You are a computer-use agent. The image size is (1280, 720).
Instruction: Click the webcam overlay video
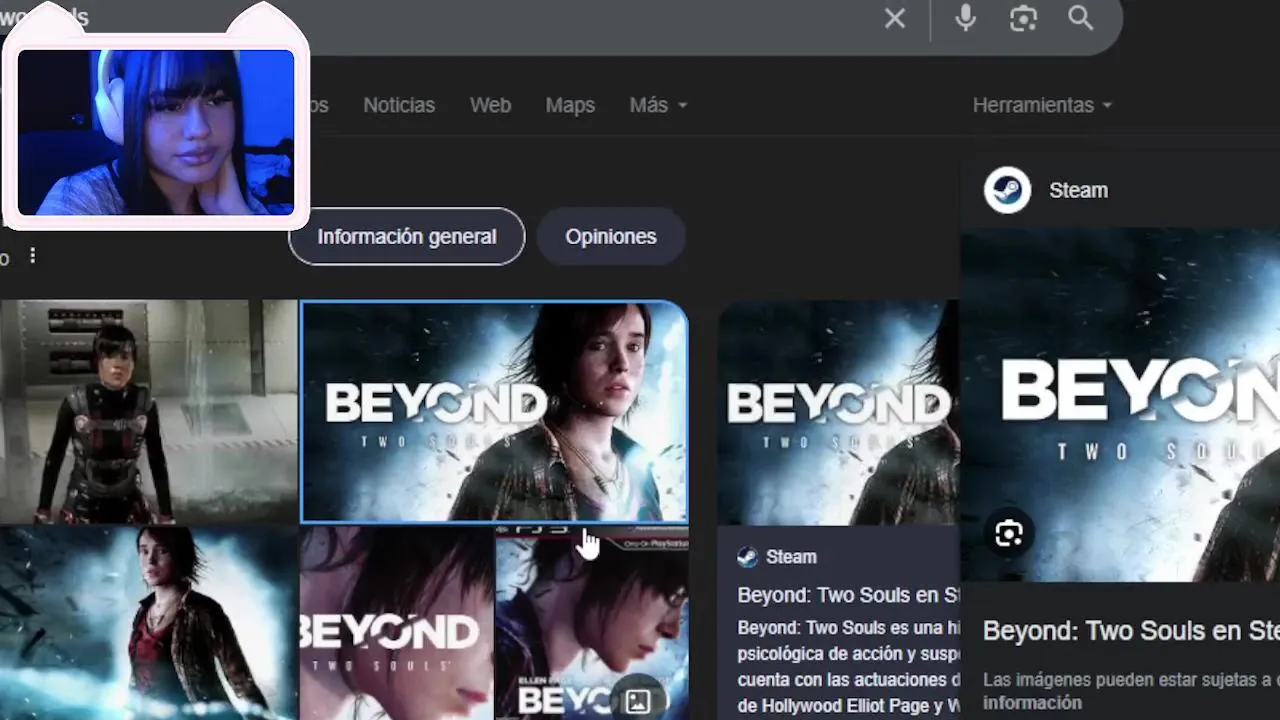point(156,132)
